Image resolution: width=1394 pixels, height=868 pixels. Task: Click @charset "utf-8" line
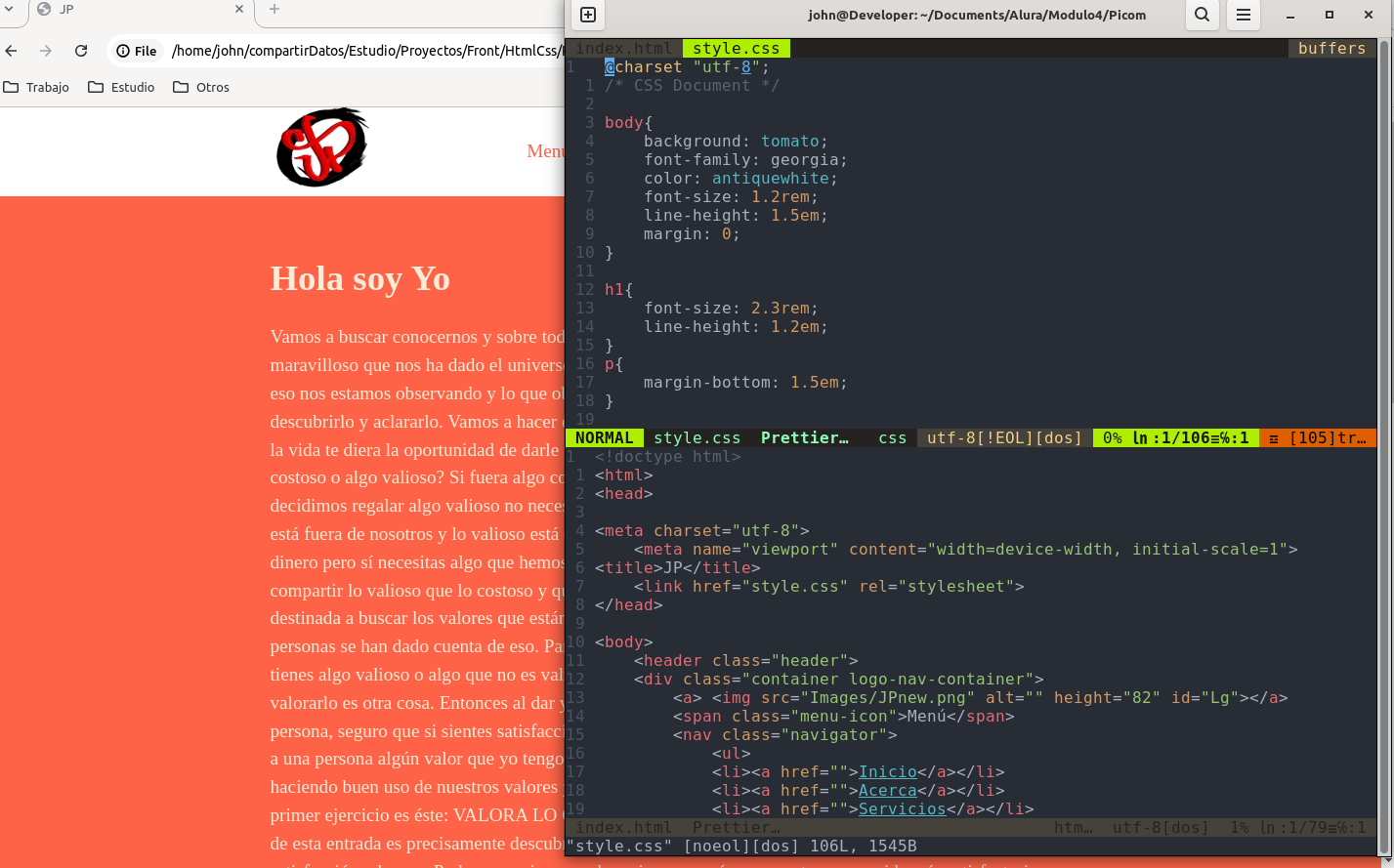click(687, 67)
